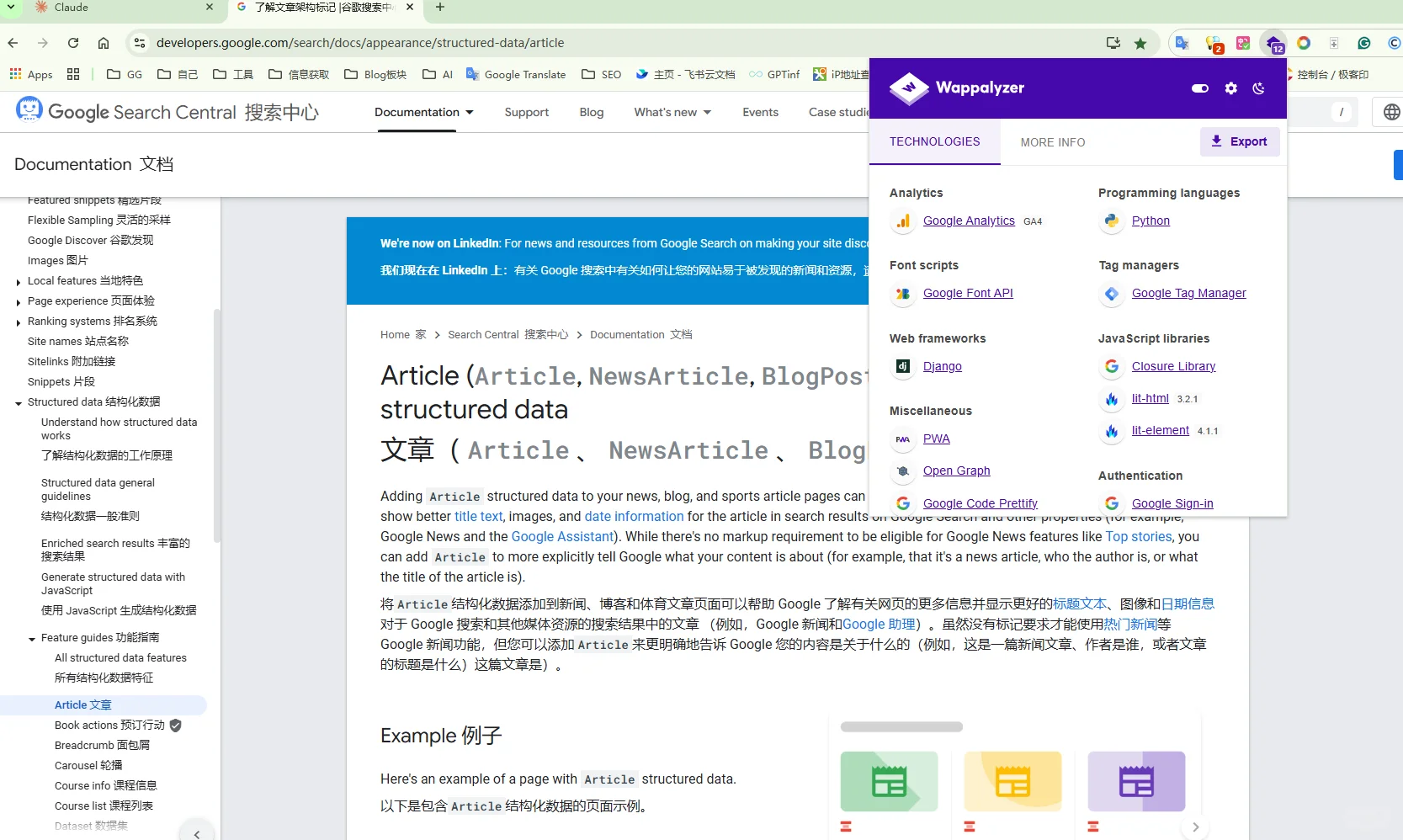The height and width of the screenshot is (840, 1403).
Task: Reload the current page
Action: coord(73,43)
